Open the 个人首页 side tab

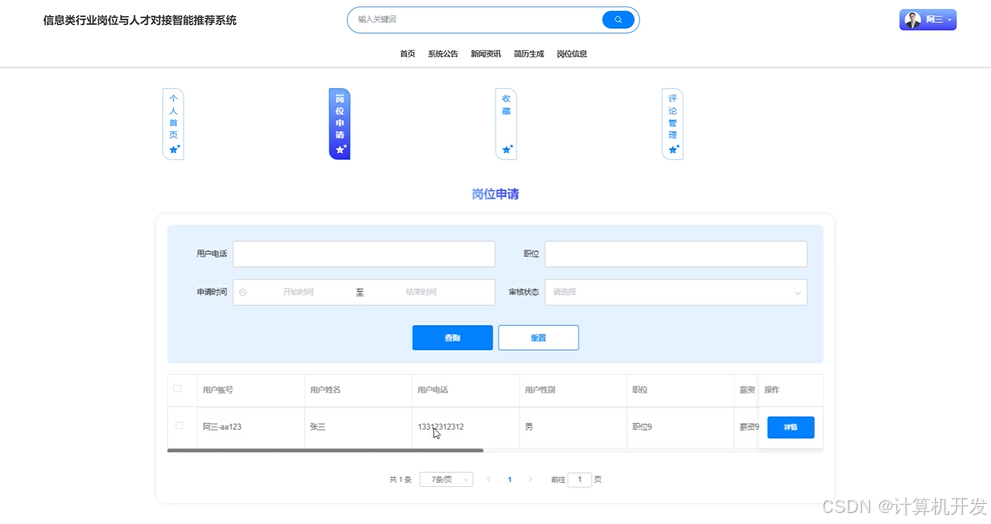pyautogui.click(x=173, y=124)
